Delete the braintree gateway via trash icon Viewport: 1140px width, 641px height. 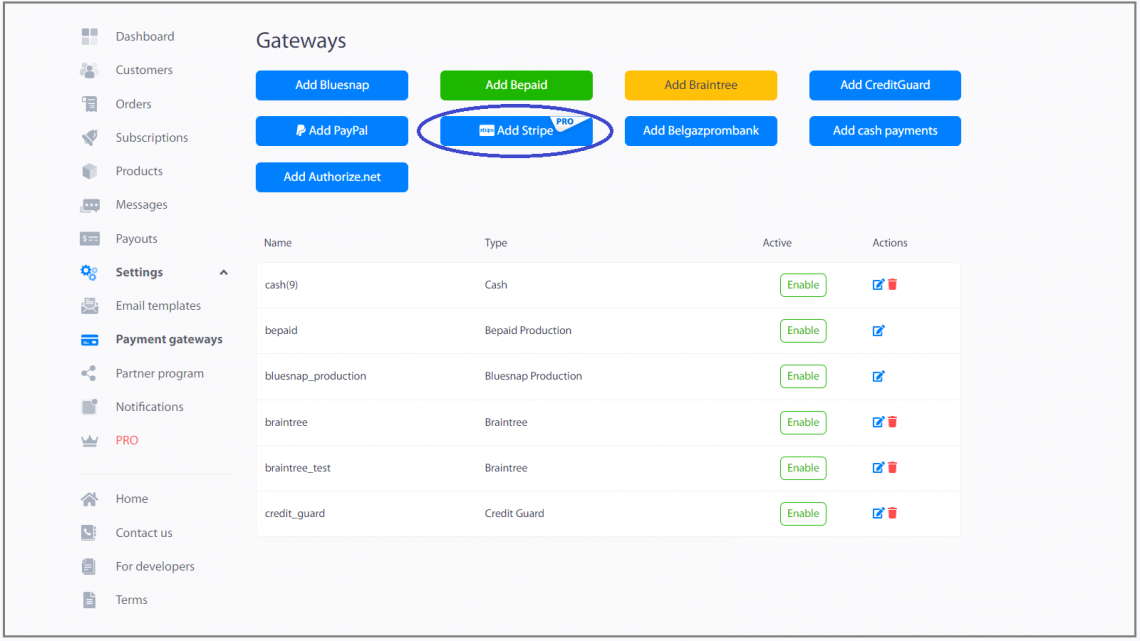893,422
